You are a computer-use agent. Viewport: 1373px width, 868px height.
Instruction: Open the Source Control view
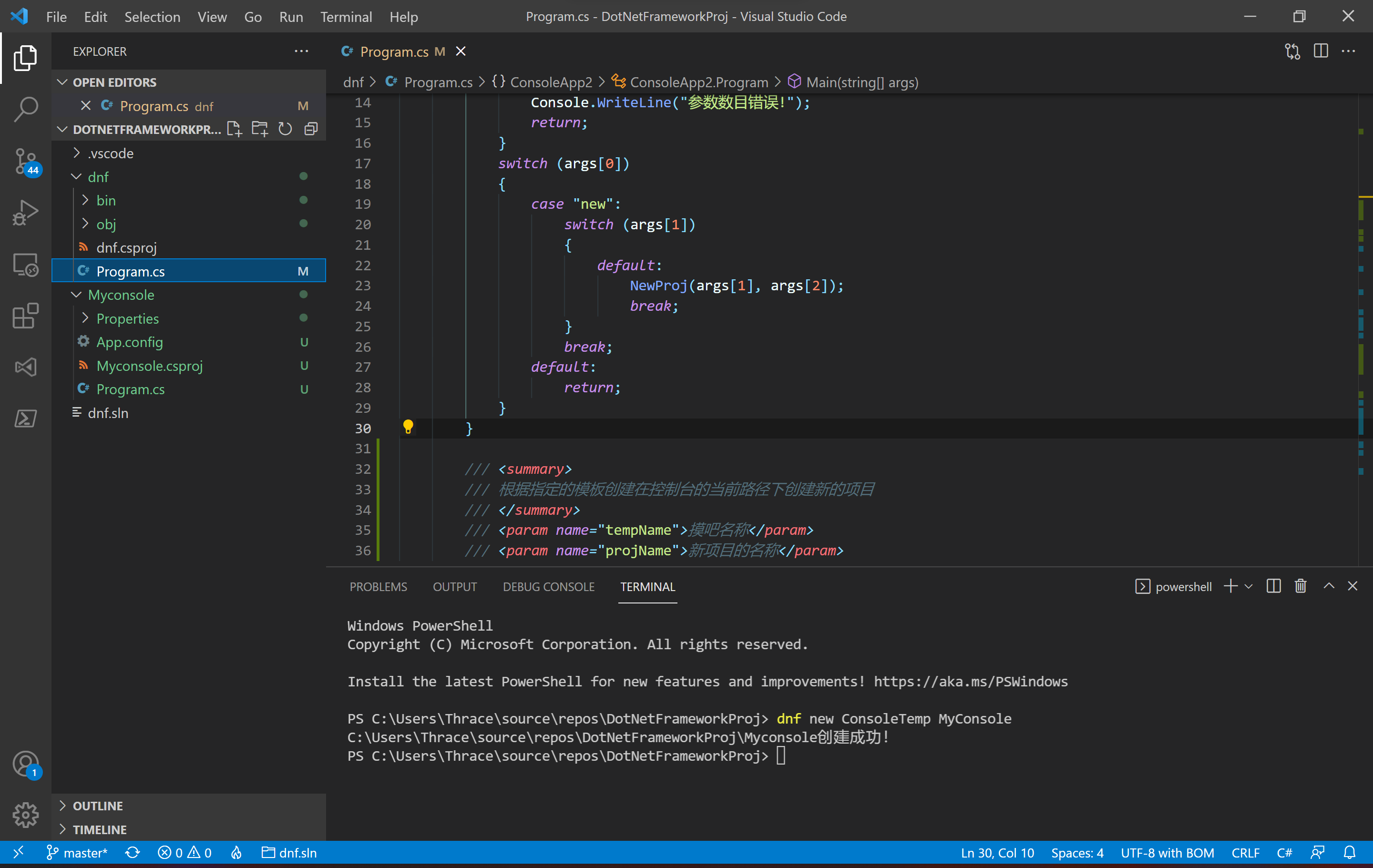pyautogui.click(x=25, y=161)
